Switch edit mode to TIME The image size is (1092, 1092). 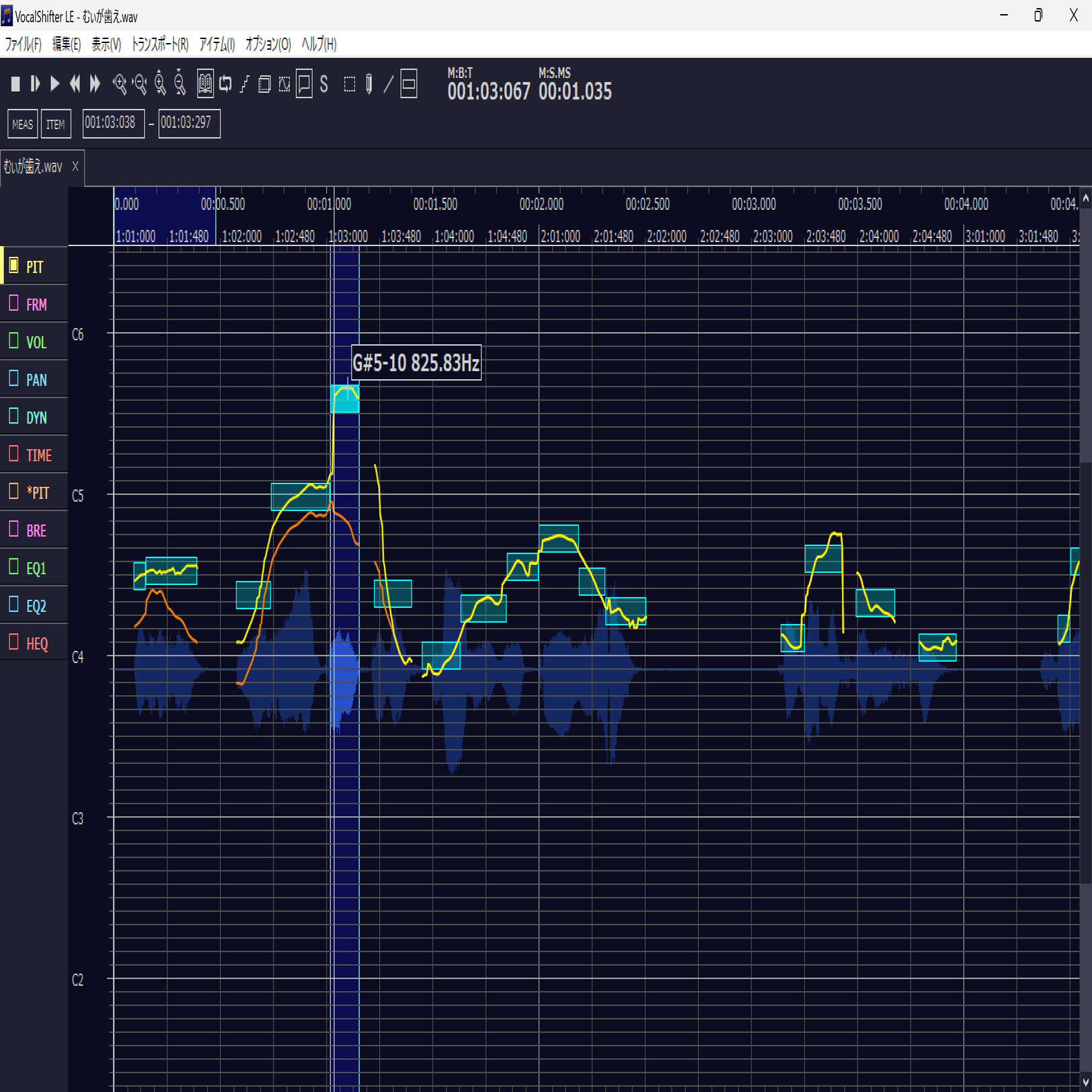tap(34, 455)
